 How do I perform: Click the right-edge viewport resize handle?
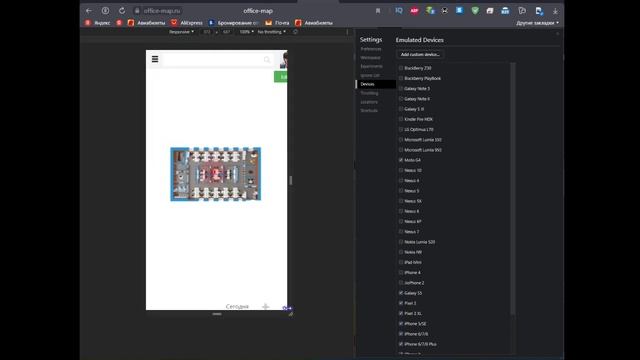[291, 180]
